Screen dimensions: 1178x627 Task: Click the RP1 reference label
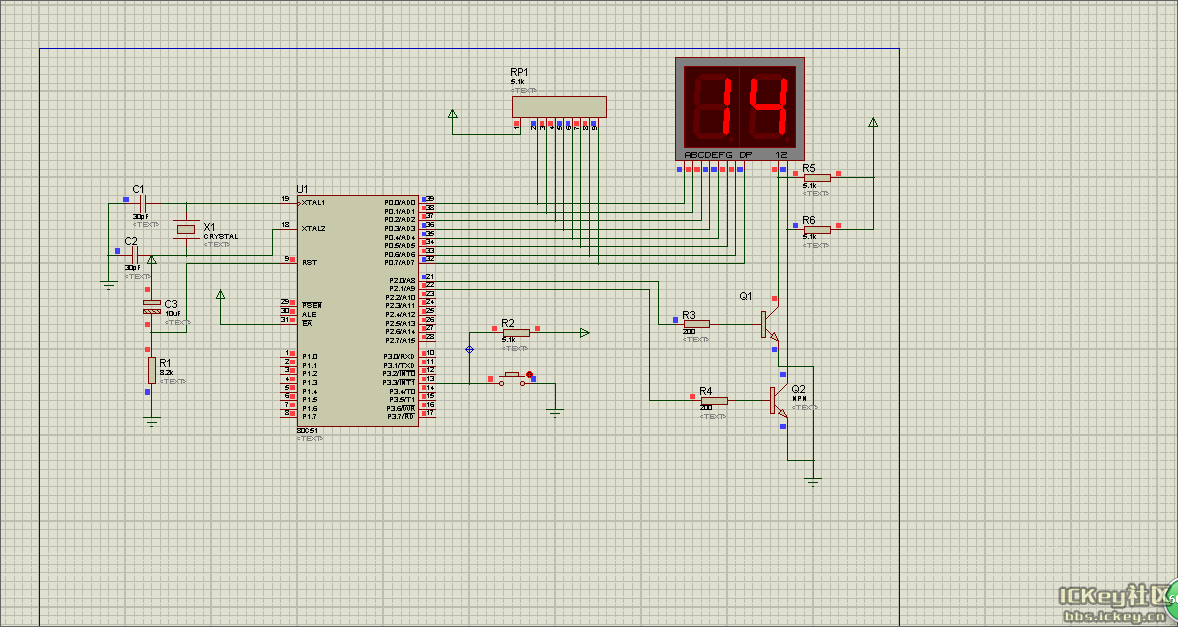(519, 72)
